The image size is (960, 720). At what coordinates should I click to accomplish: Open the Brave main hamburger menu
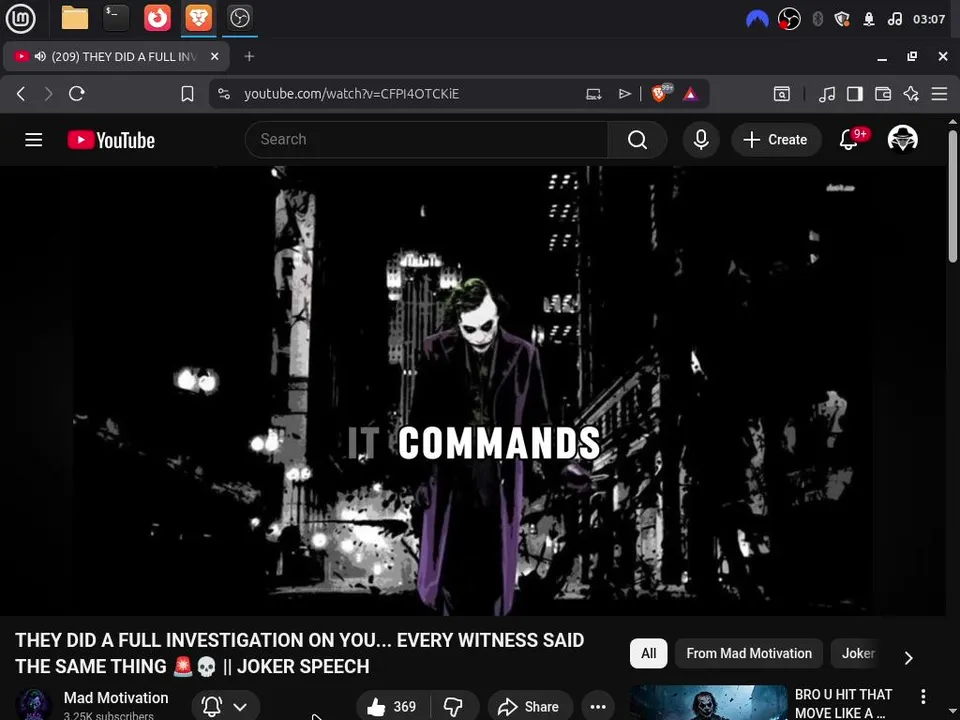pyautogui.click(x=939, y=94)
